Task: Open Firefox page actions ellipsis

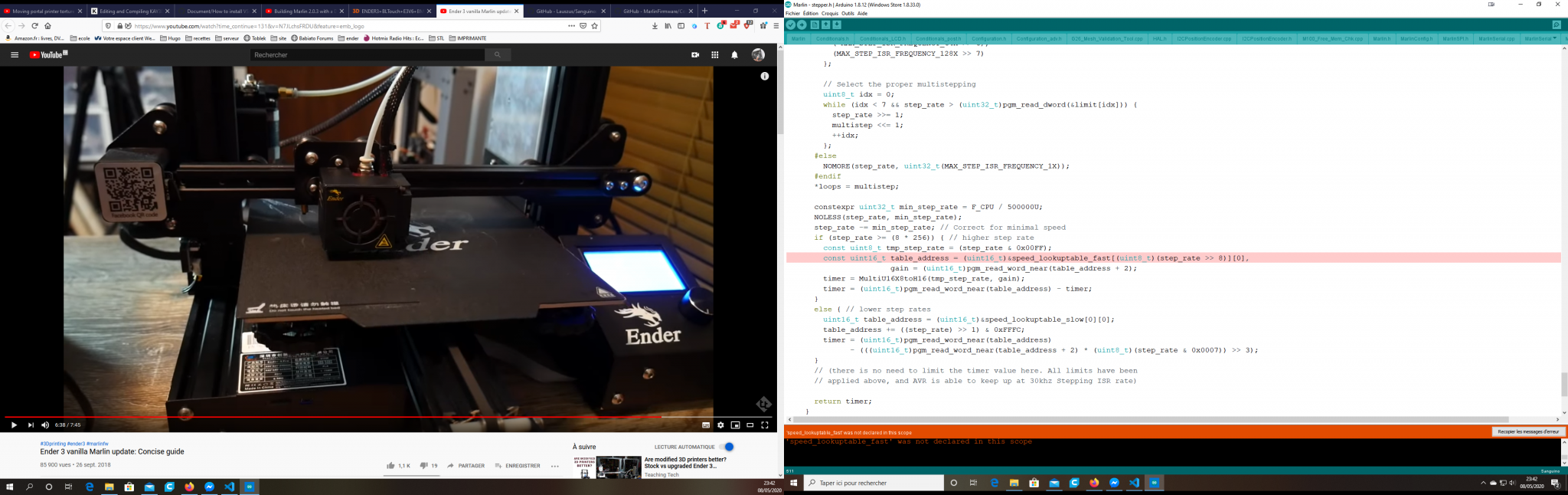Action: click(571, 26)
